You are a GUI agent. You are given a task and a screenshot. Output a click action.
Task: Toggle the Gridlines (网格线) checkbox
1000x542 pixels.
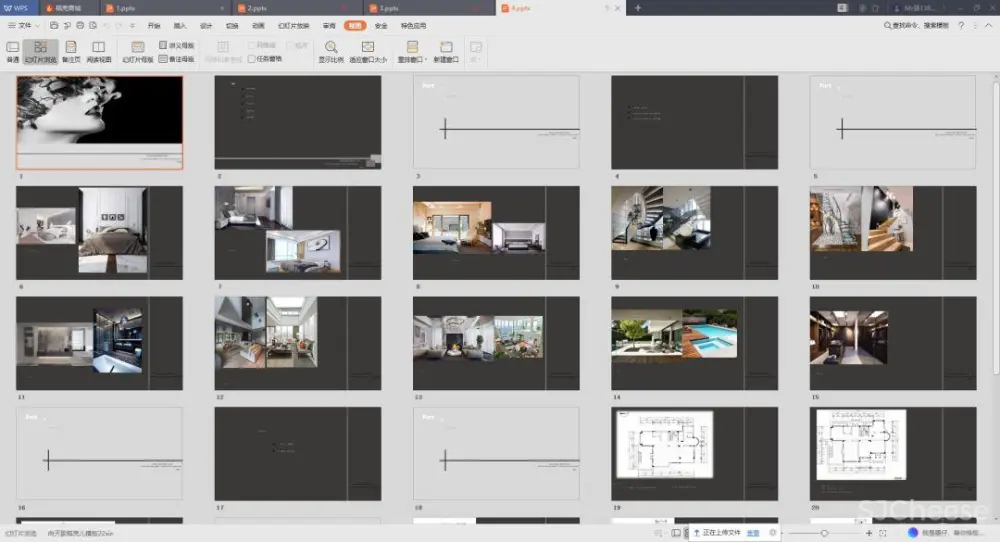(252, 46)
